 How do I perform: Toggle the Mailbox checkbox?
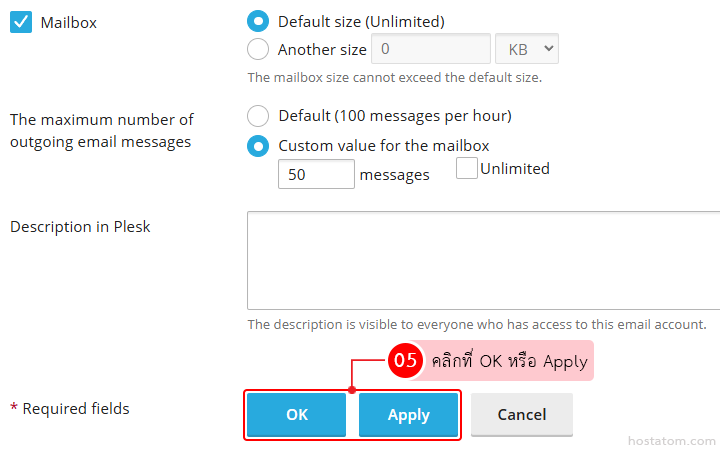21,22
